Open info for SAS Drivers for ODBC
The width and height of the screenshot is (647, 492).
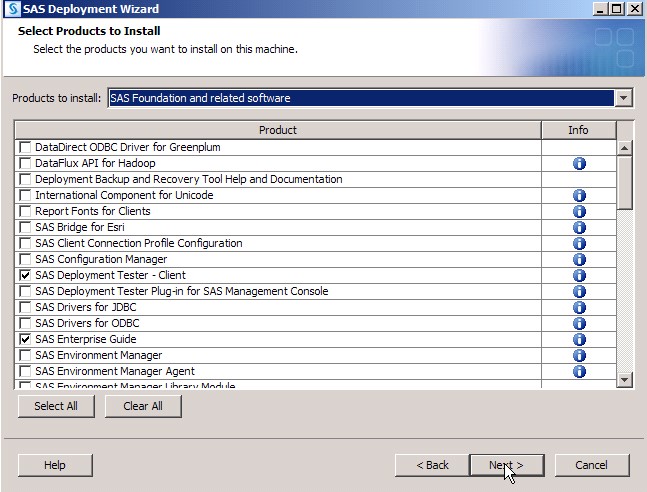point(579,324)
